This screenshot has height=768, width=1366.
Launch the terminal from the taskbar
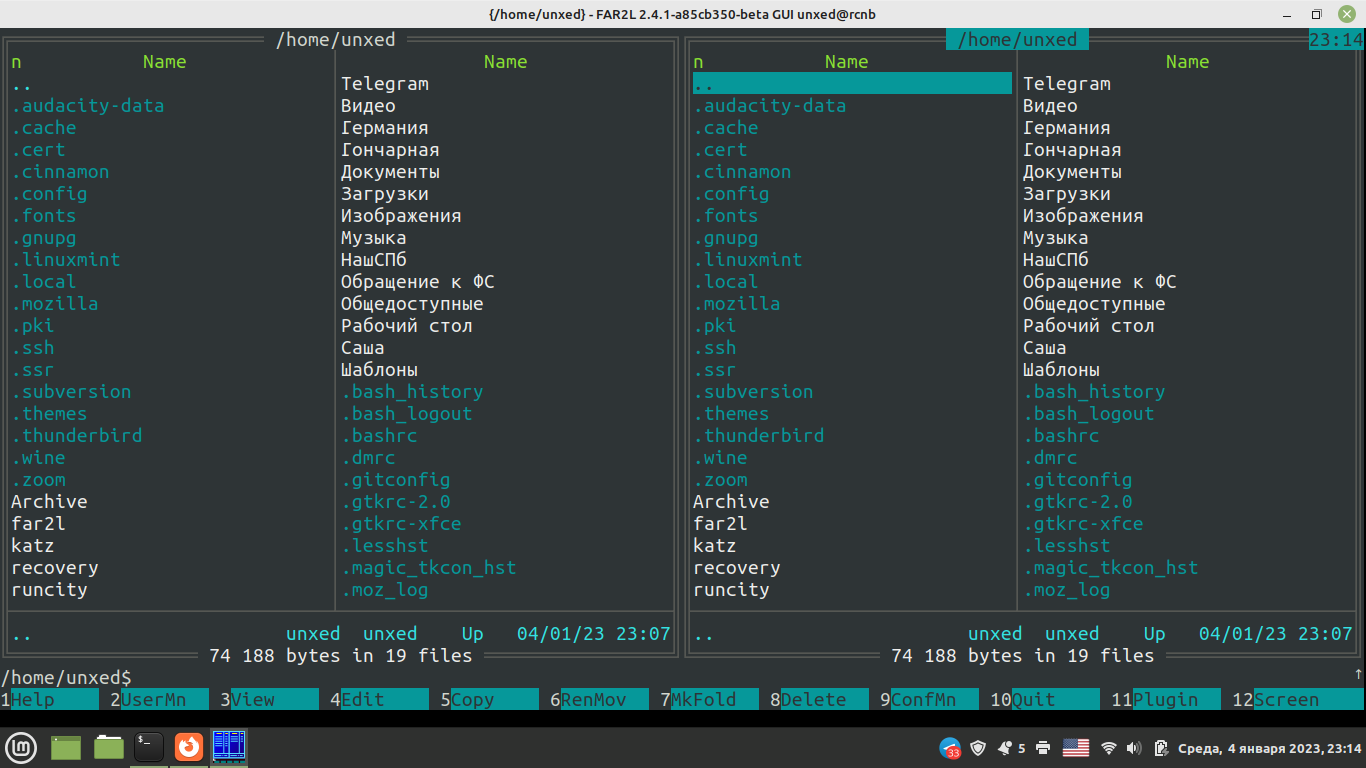pyautogui.click(x=148, y=747)
